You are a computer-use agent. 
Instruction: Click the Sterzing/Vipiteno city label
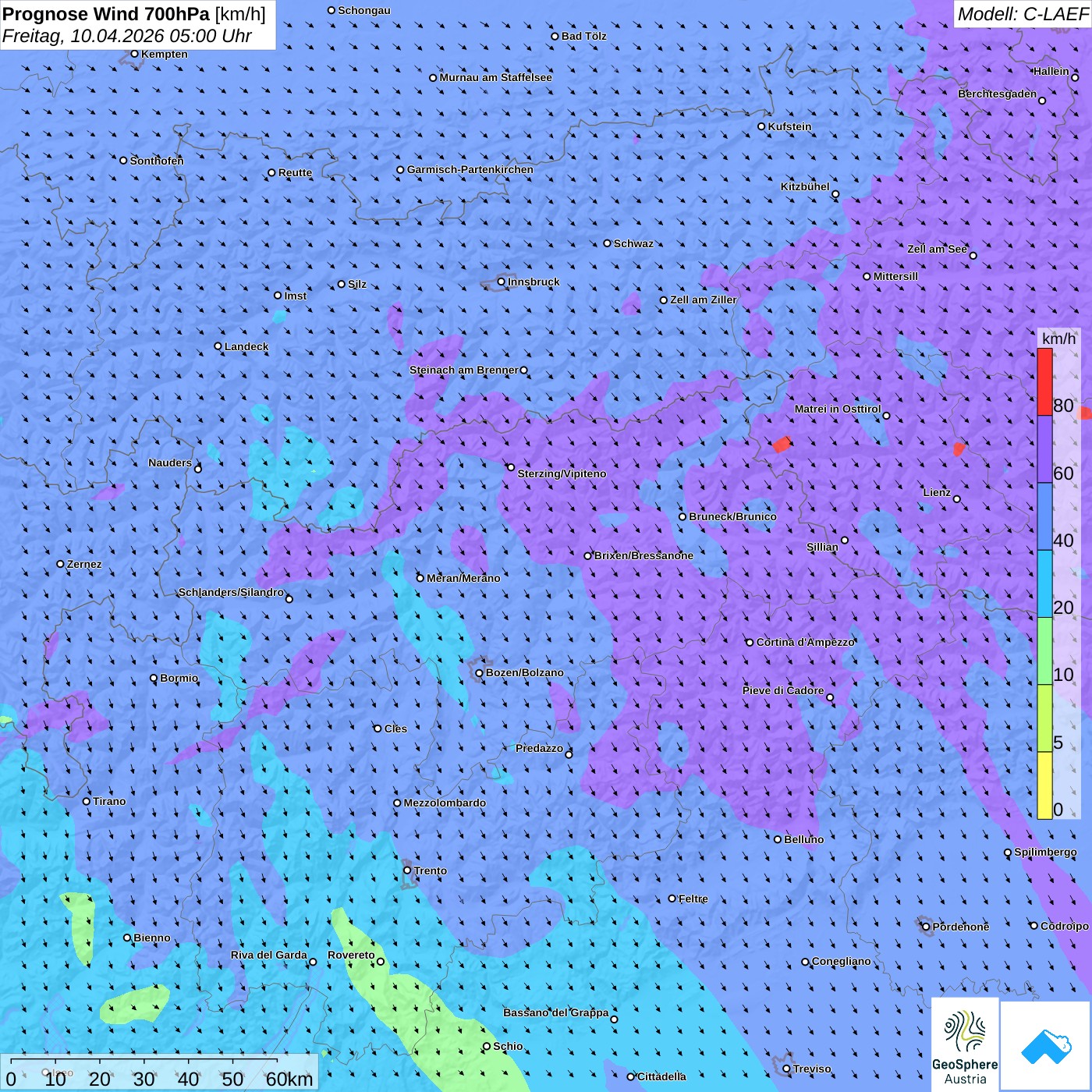[x=562, y=473]
